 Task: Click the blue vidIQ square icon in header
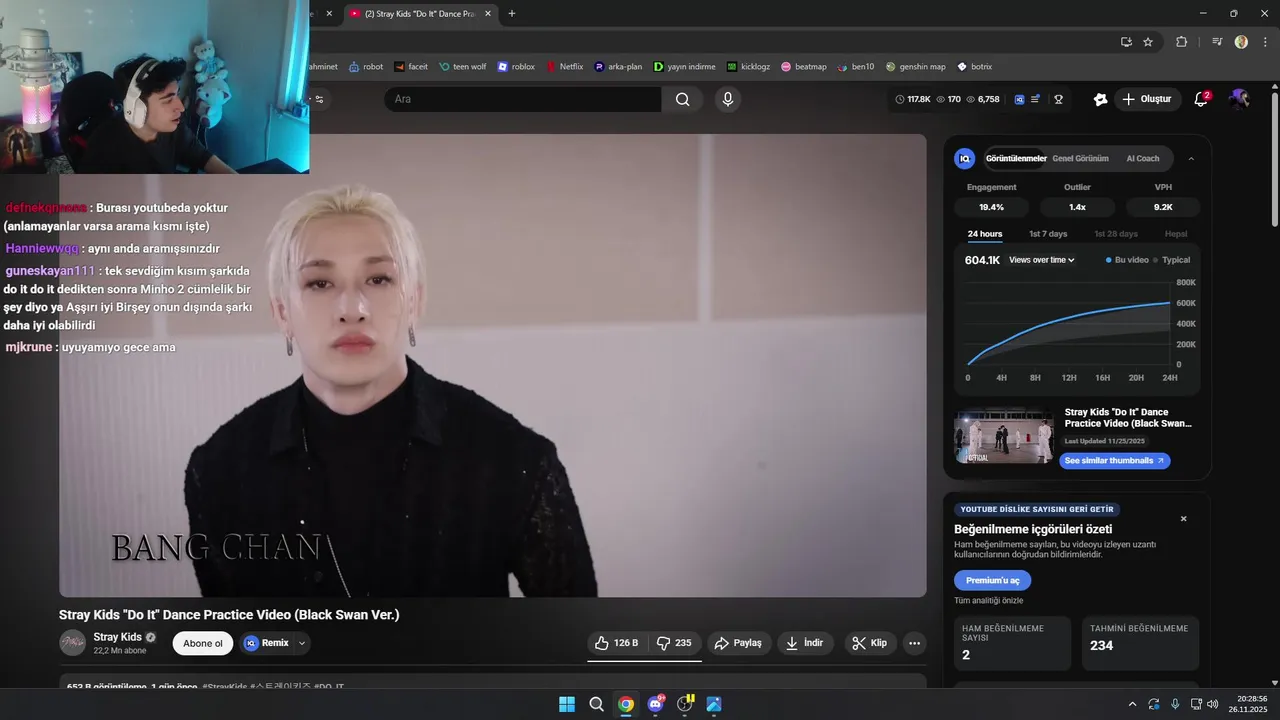coord(1019,99)
